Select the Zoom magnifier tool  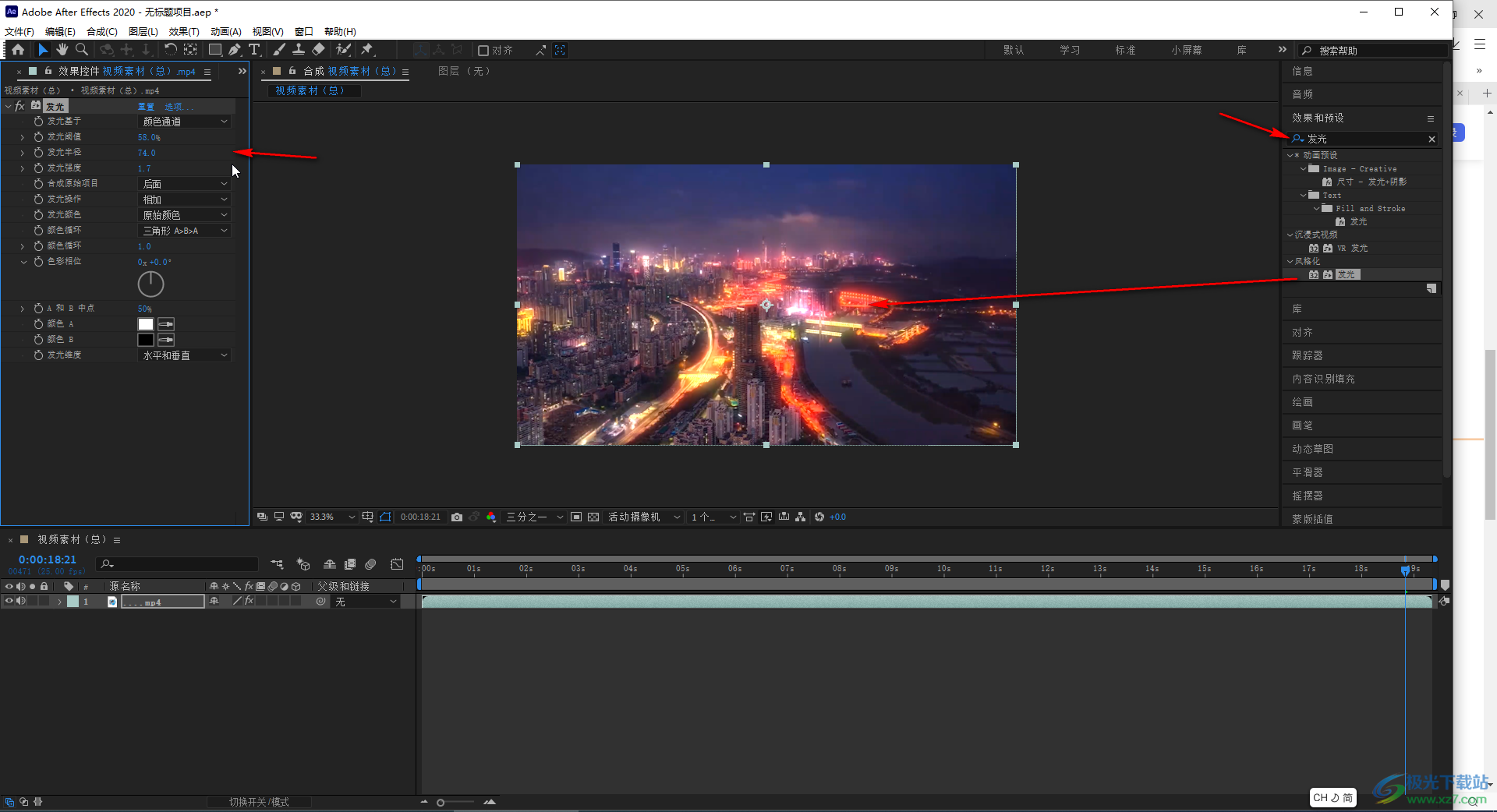[x=82, y=50]
